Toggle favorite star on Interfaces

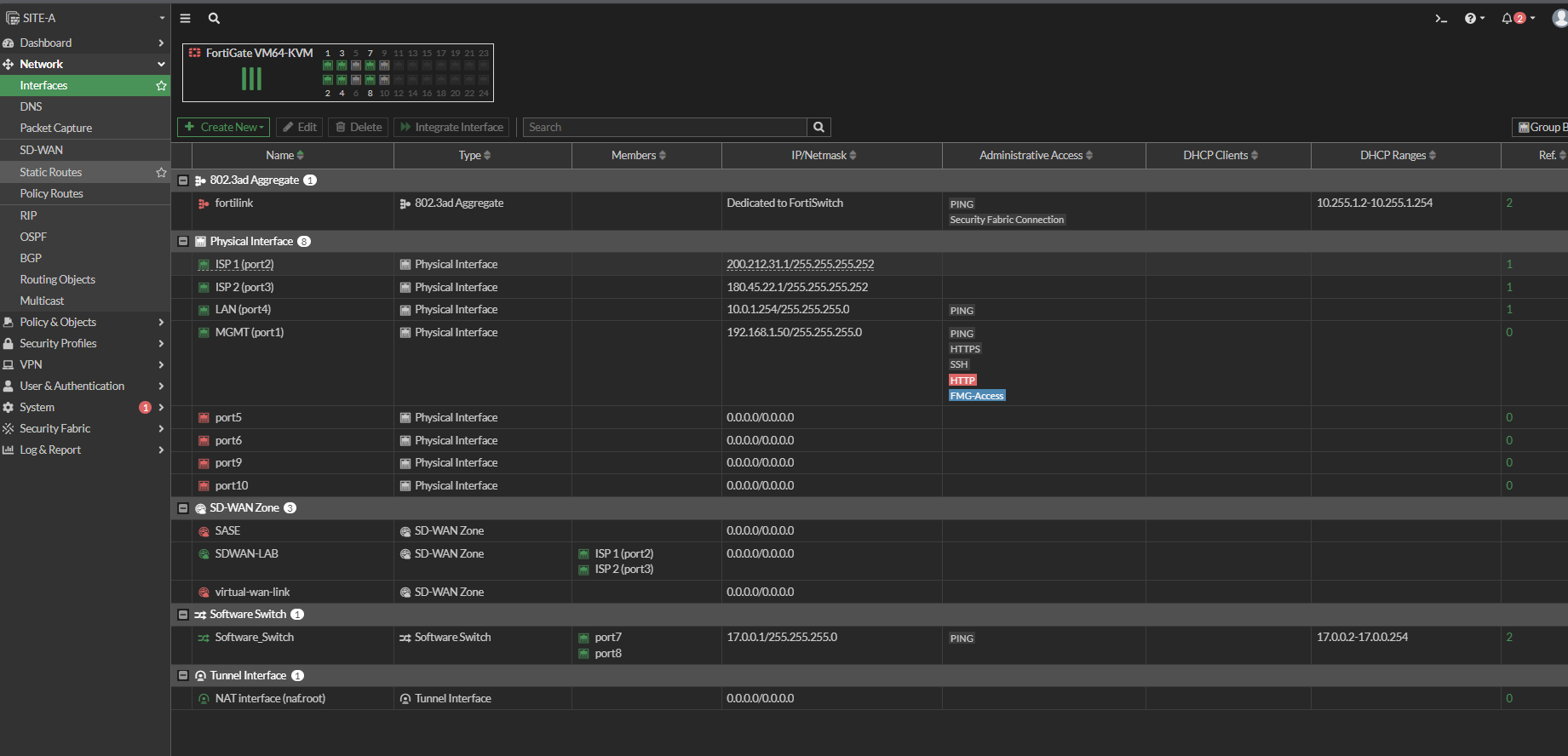tap(161, 85)
